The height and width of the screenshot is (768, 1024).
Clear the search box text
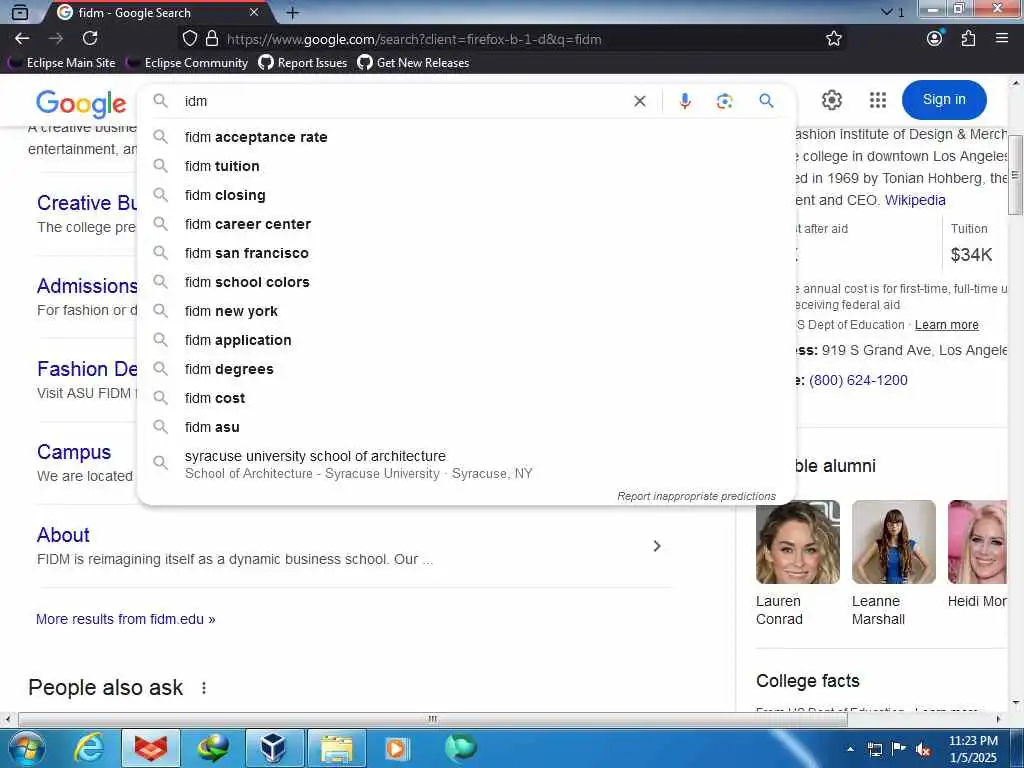640,101
